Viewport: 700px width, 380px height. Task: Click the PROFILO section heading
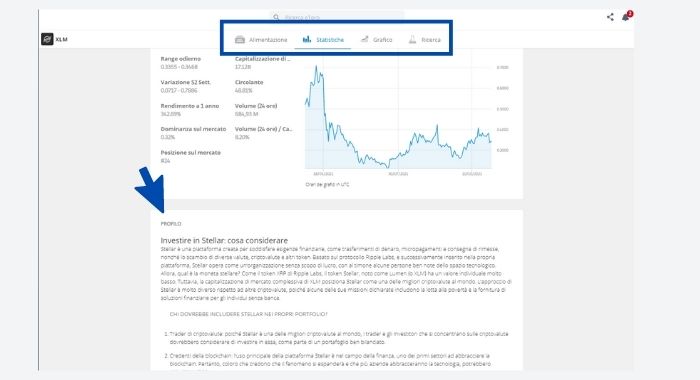tap(171, 224)
